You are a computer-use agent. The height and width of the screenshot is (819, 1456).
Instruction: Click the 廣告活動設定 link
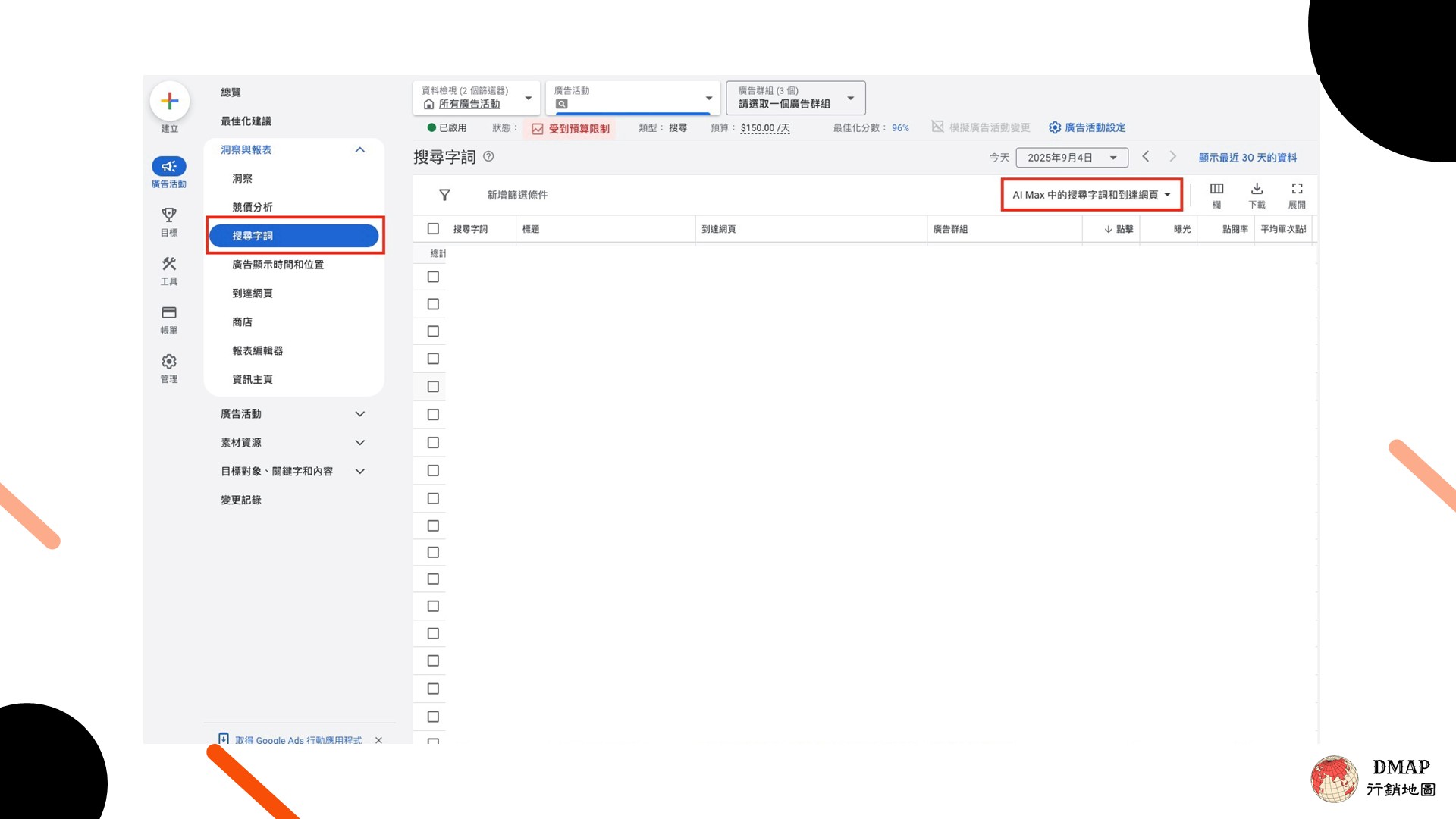click(x=1087, y=127)
